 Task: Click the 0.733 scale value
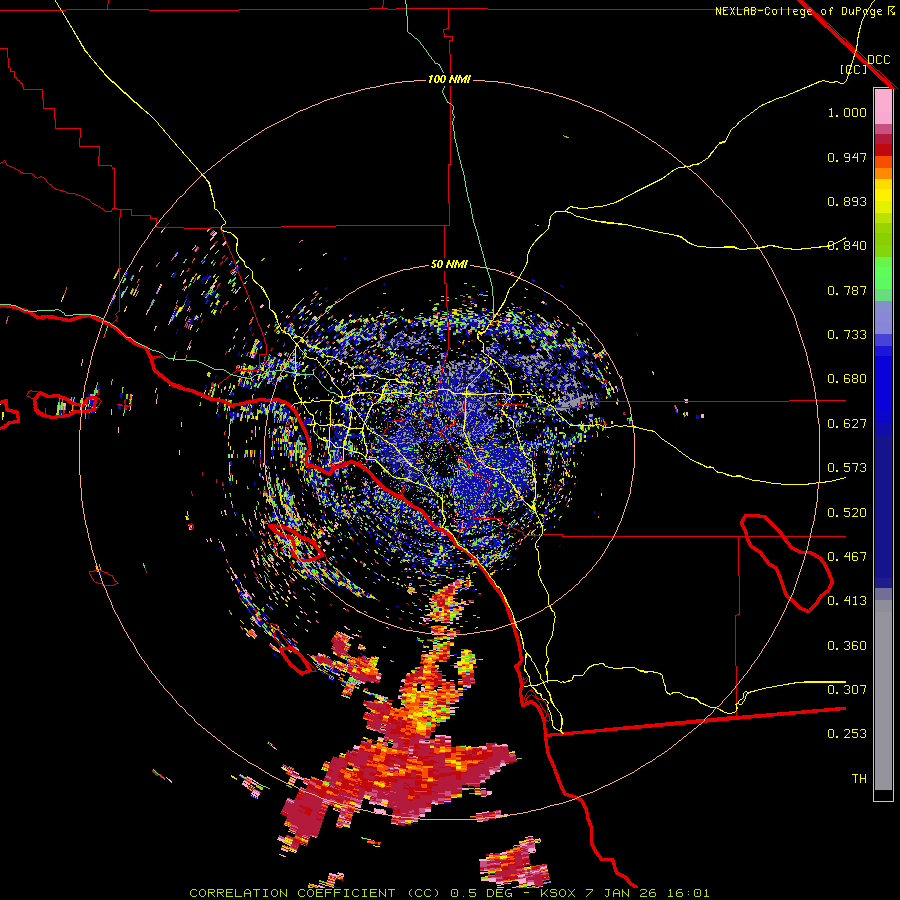point(847,335)
